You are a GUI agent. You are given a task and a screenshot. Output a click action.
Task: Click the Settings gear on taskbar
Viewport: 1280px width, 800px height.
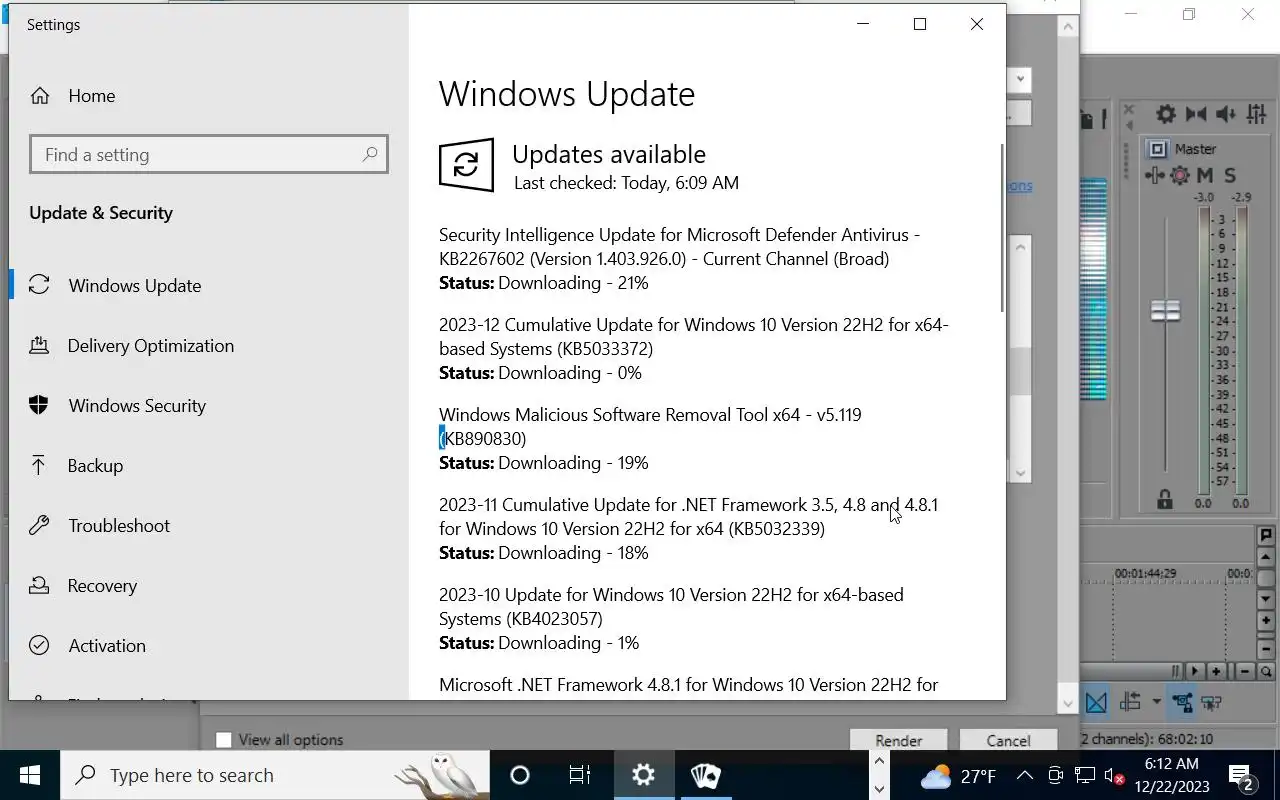(x=644, y=775)
